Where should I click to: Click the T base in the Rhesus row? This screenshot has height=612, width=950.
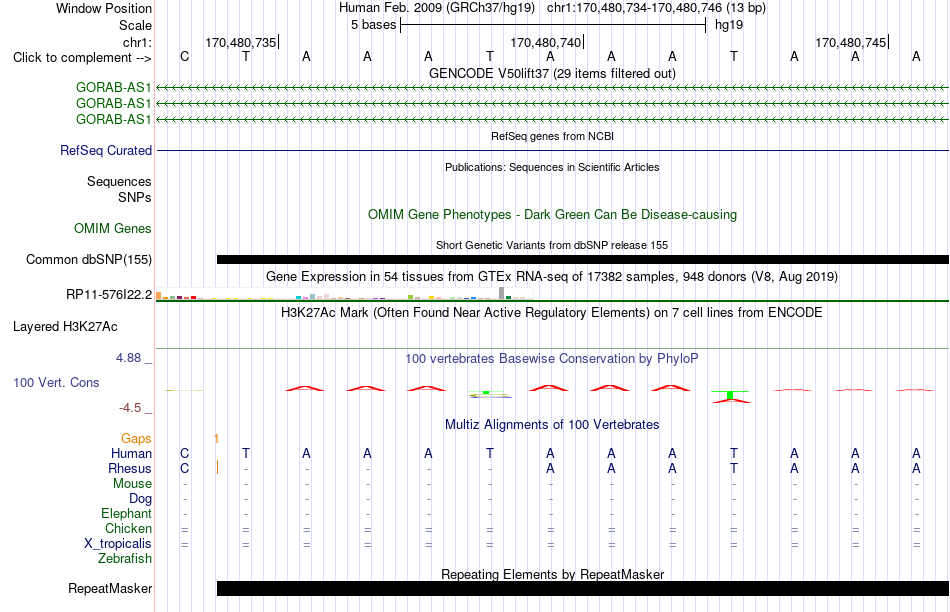pyautogui.click(x=734, y=468)
